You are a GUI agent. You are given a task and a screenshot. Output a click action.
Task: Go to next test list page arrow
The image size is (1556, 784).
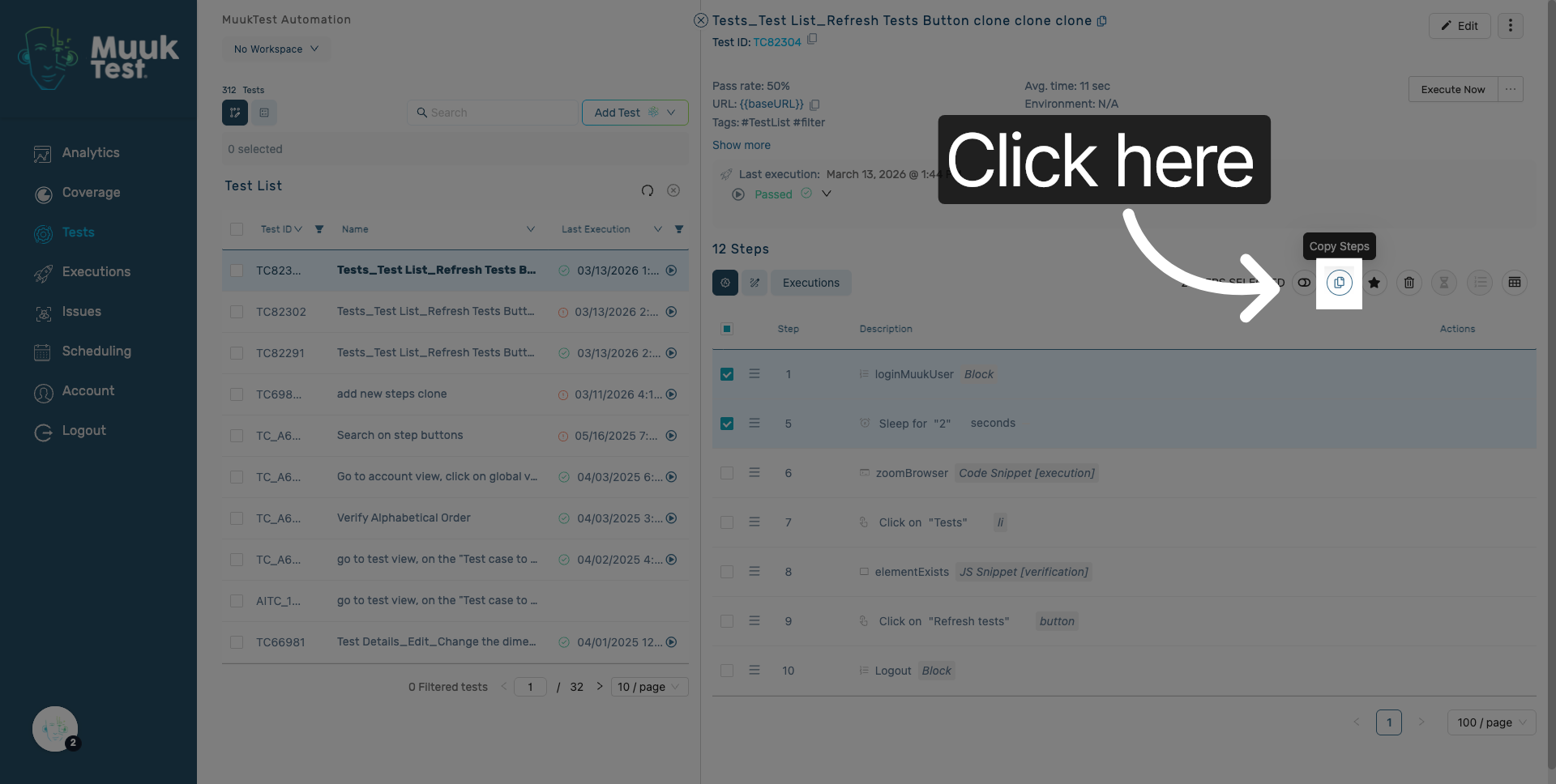point(600,686)
